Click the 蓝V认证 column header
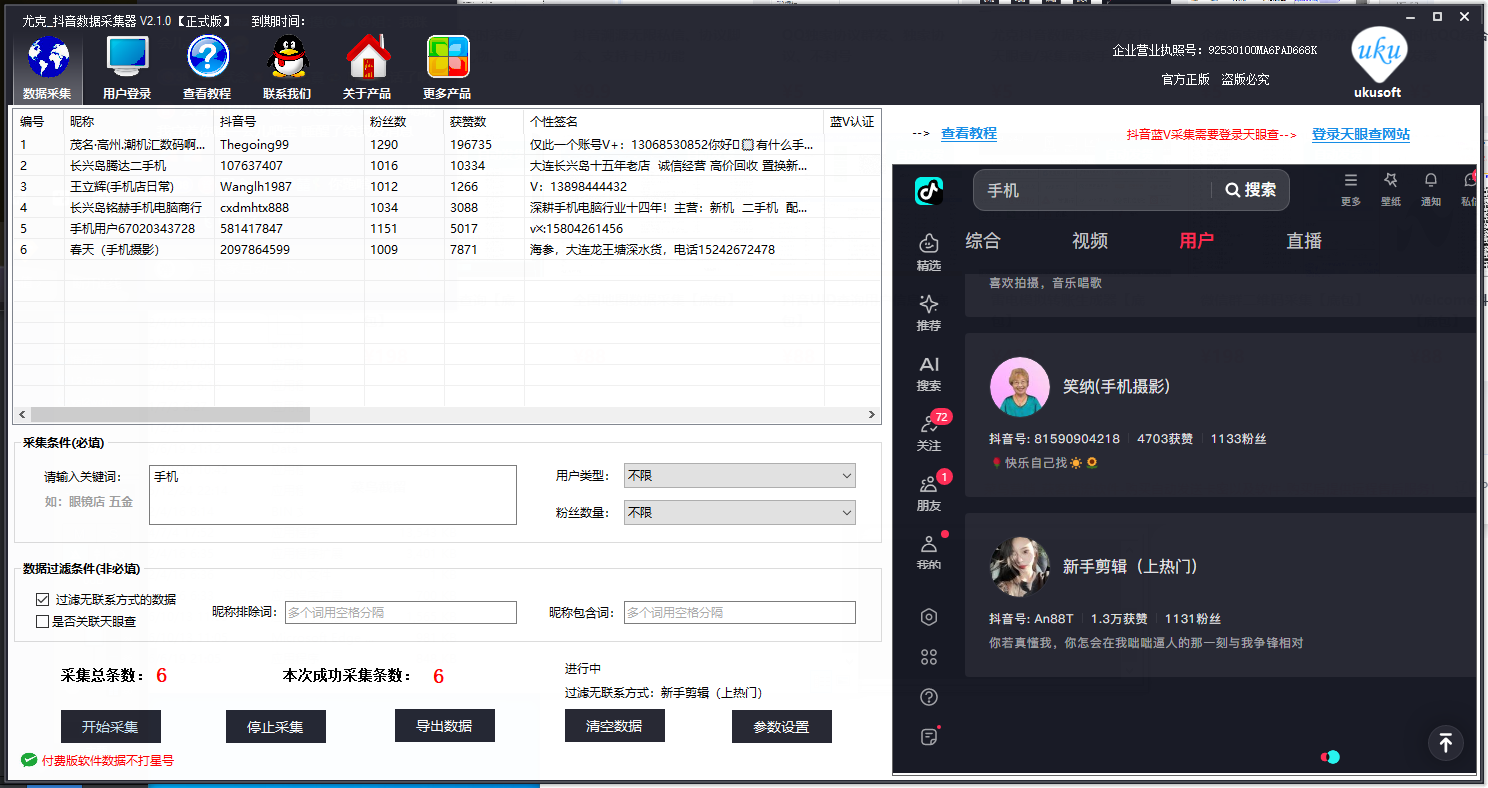Image resolution: width=1488 pixels, height=788 pixels. coord(852,122)
